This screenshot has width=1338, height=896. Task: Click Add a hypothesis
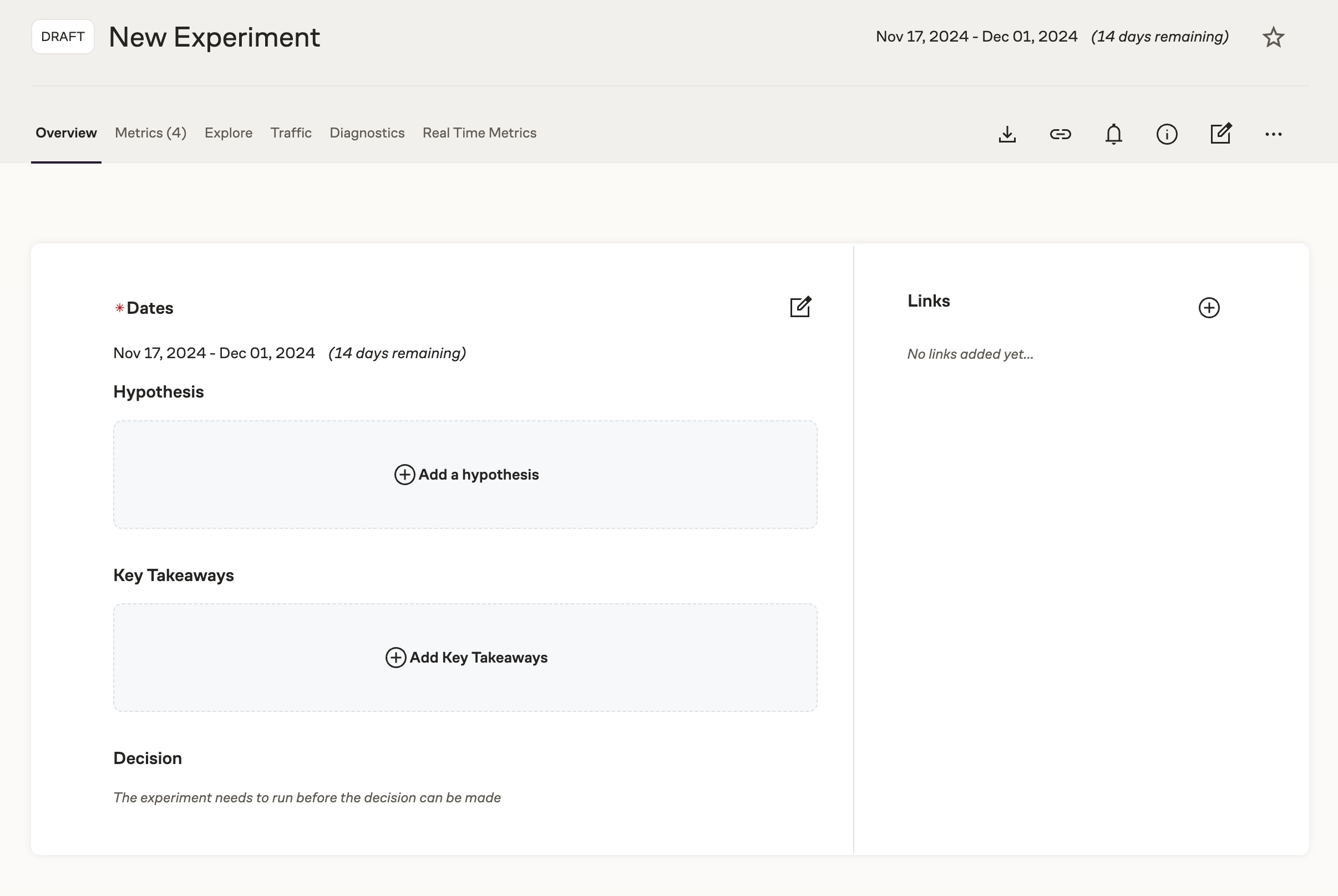[466, 475]
